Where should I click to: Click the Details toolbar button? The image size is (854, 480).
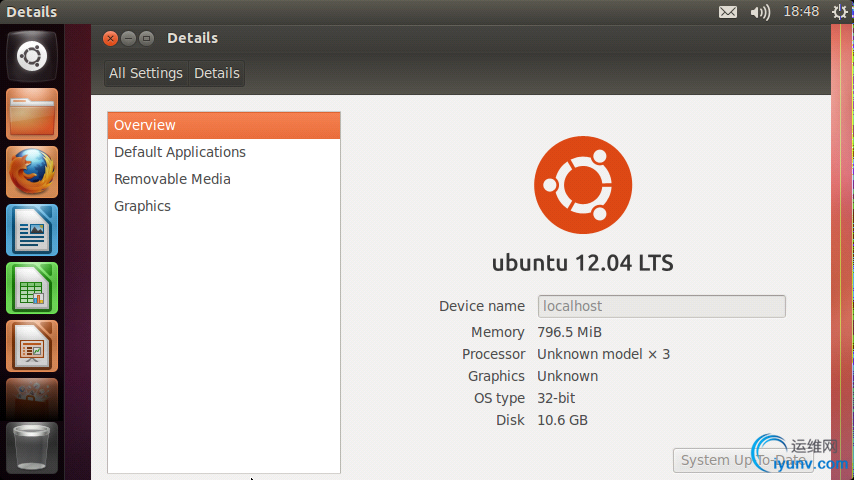tap(217, 73)
